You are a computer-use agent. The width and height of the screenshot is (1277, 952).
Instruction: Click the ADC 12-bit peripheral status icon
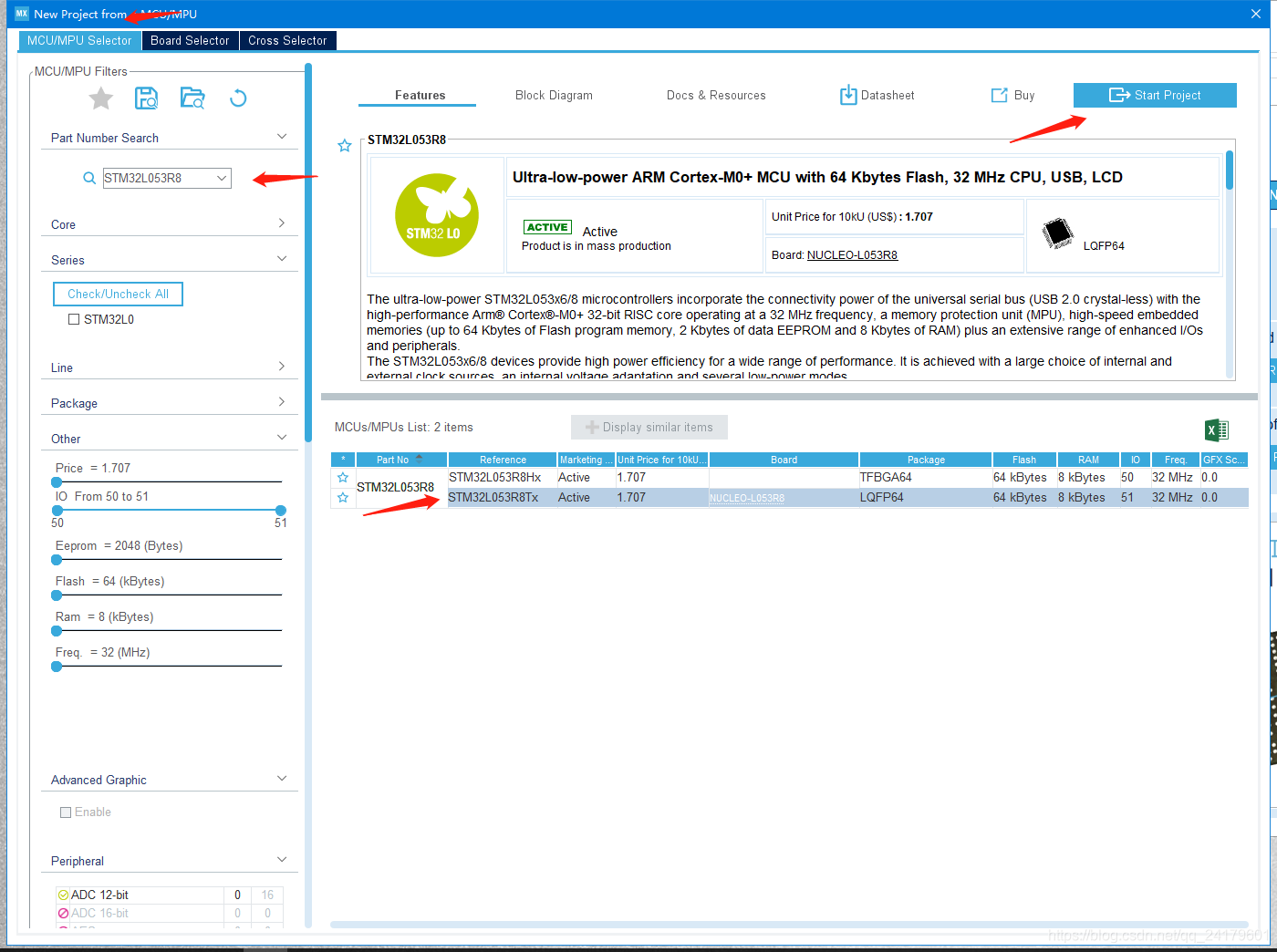point(63,895)
